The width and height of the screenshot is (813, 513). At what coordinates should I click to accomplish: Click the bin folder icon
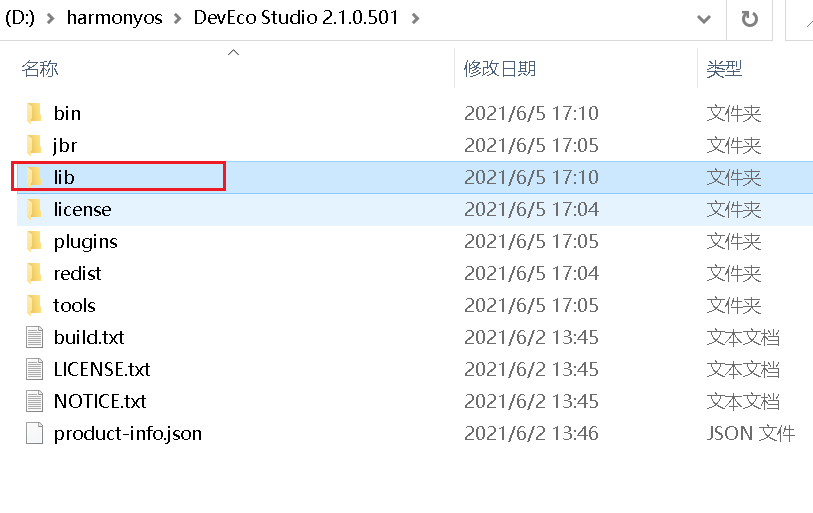click(34, 113)
